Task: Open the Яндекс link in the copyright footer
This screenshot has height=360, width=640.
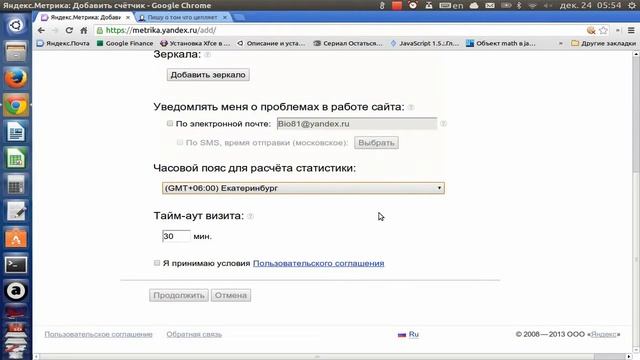Action: (604, 334)
